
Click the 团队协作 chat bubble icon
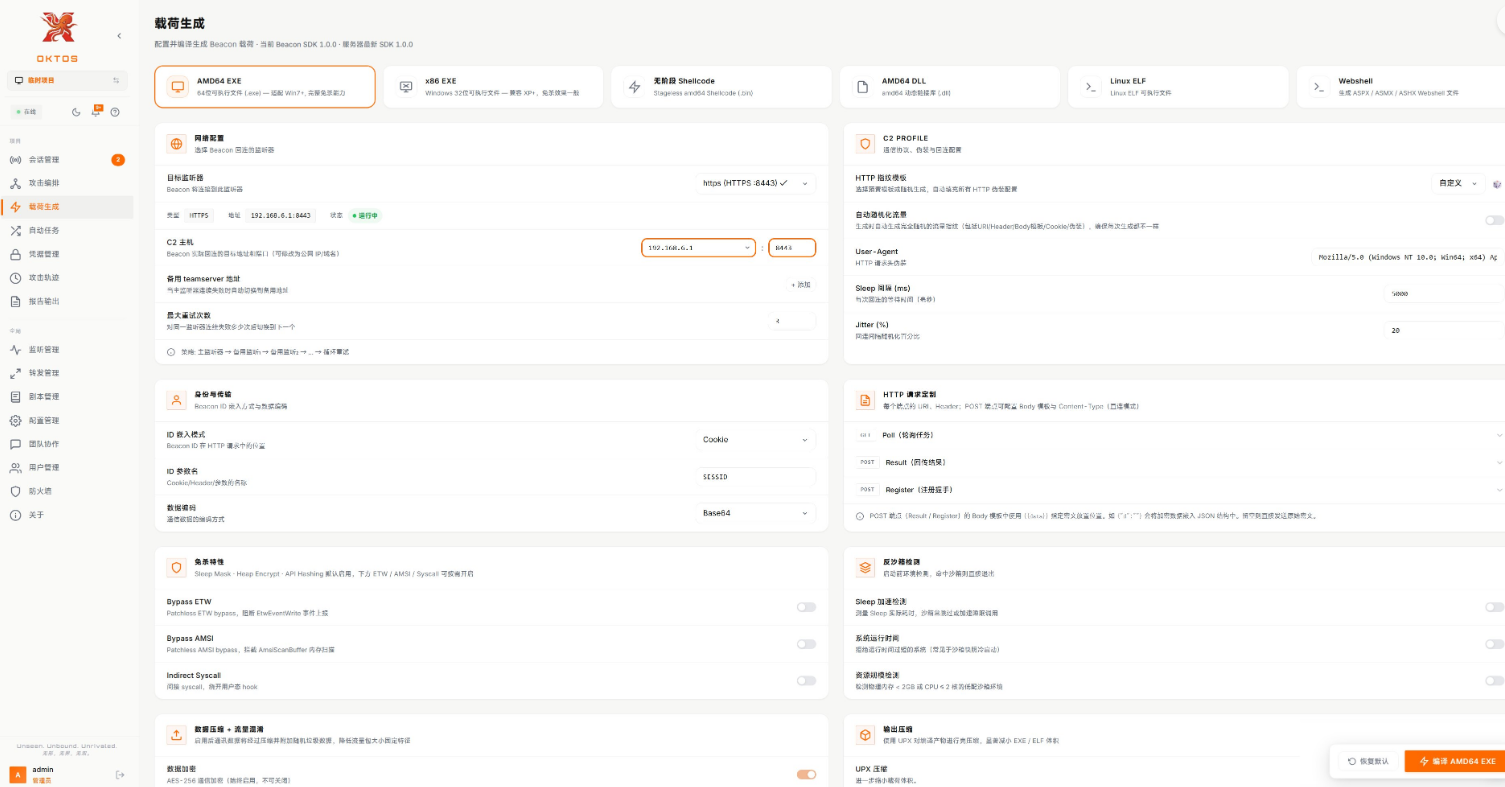point(15,444)
